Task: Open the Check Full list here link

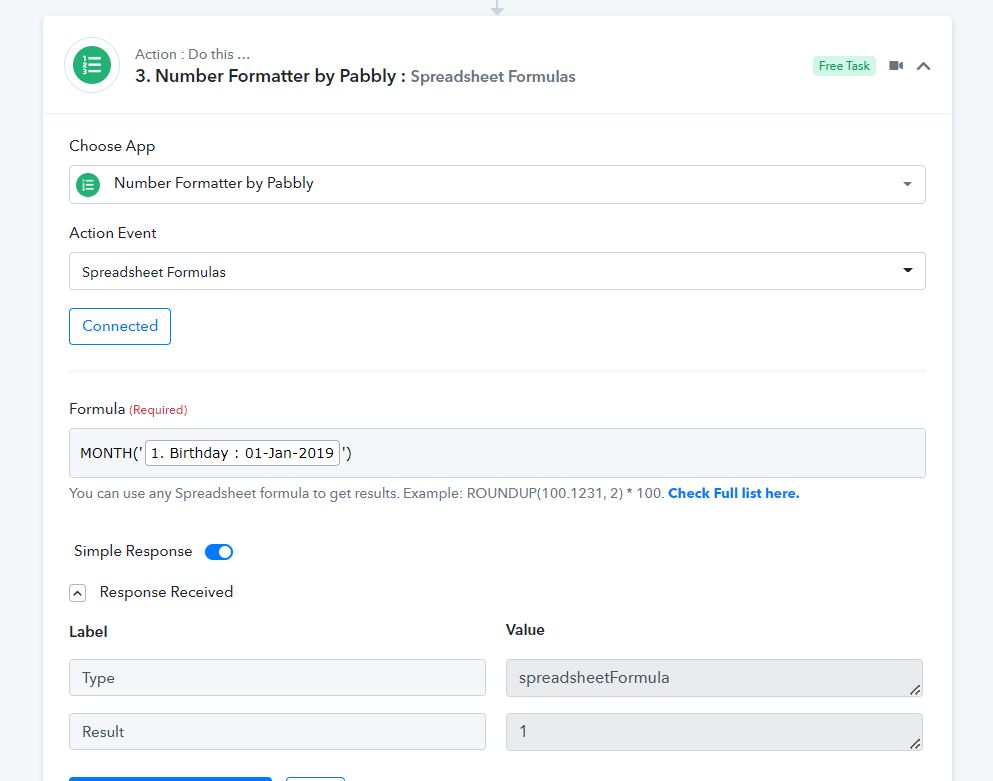Action: [x=733, y=493]
